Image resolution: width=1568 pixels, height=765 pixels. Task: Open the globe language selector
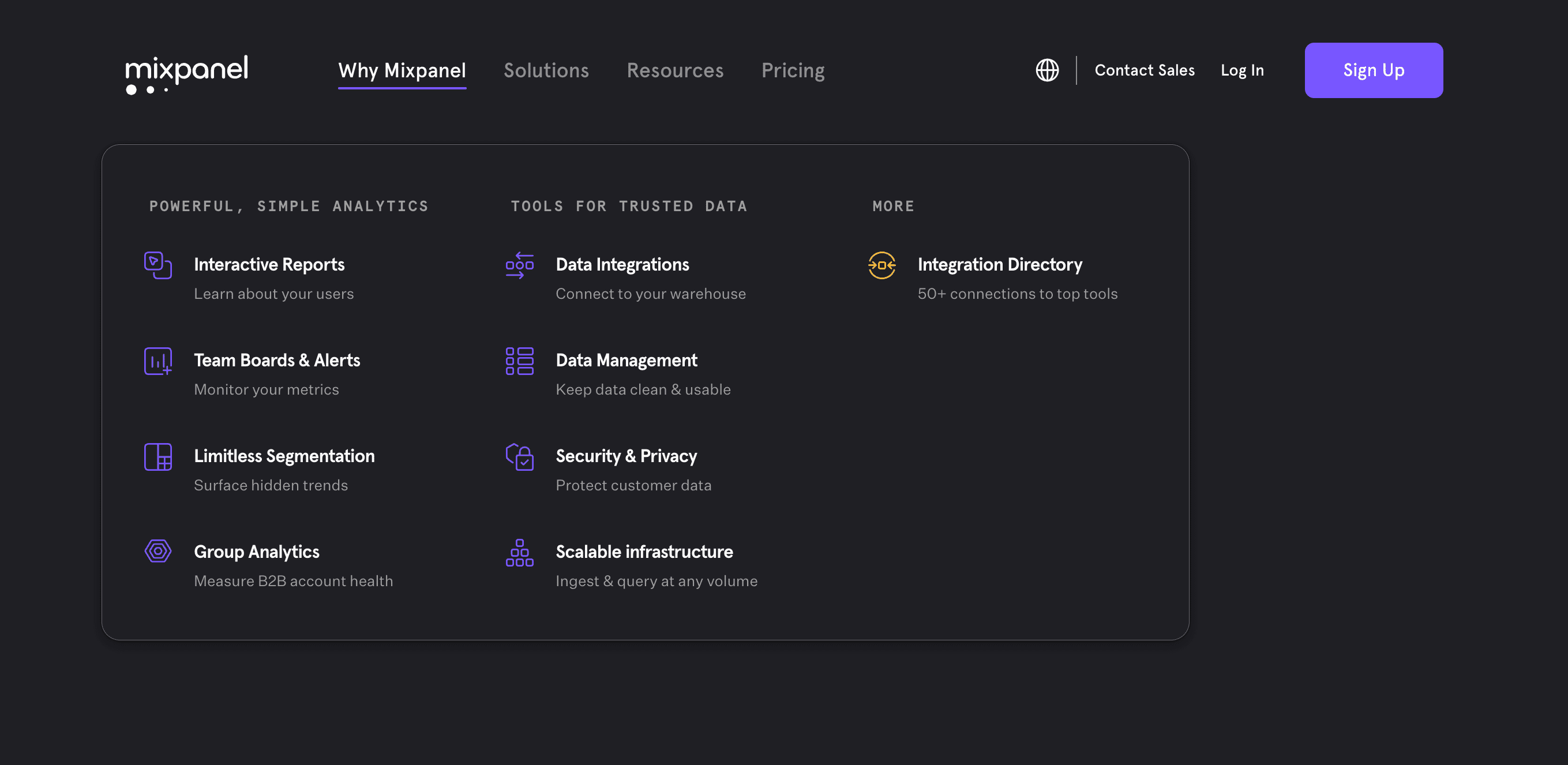[1047, 70]
